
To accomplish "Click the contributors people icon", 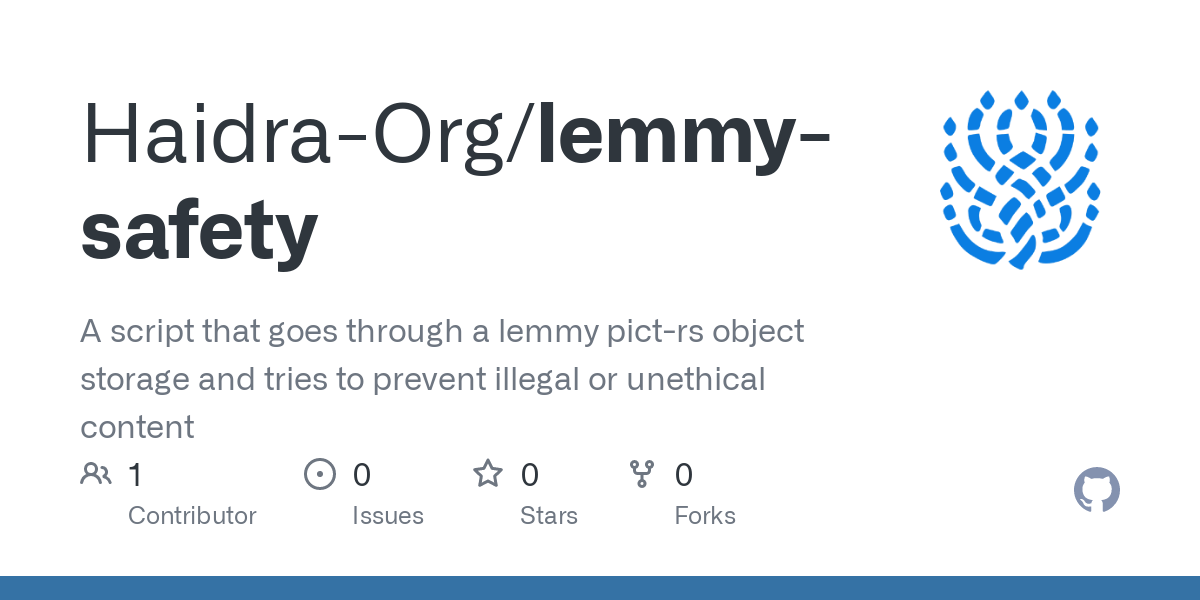I will [96, 474].
